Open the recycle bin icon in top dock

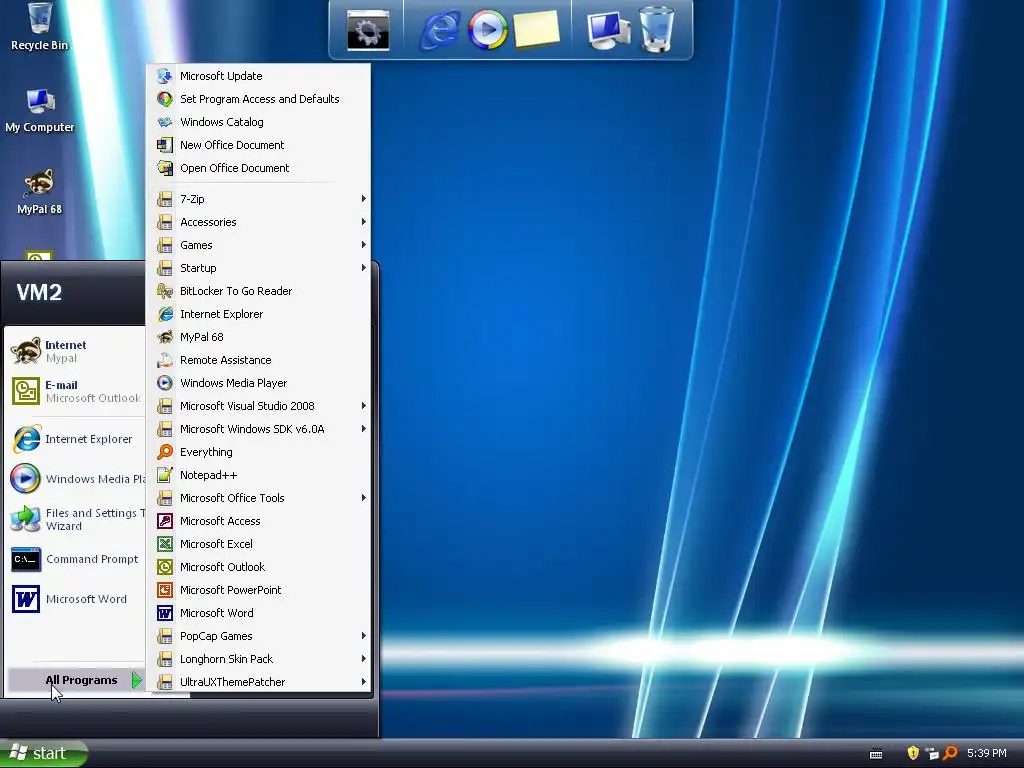pyautogui.click(x=657, y=29)
